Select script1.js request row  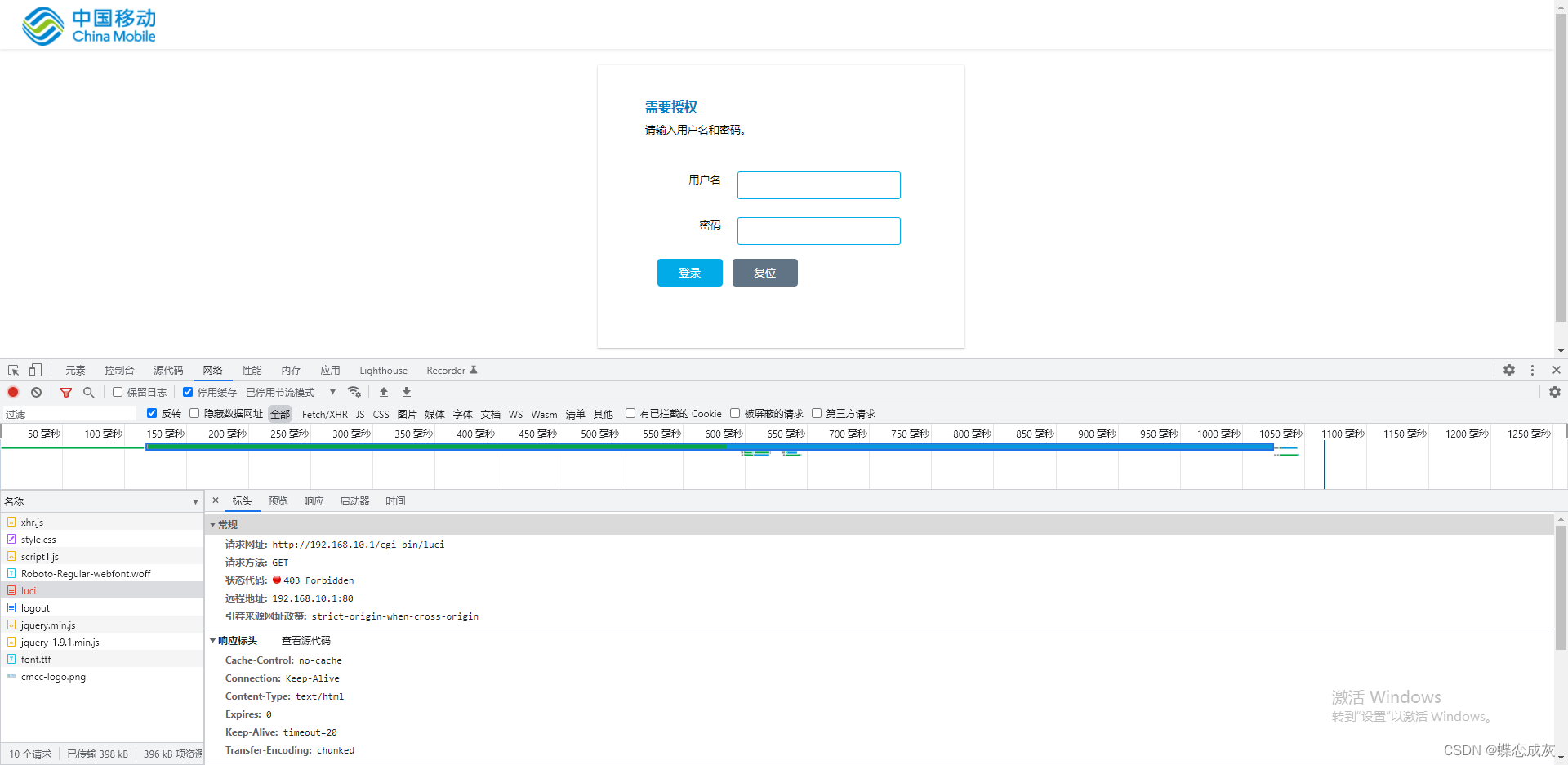click(x=102, y=556)
